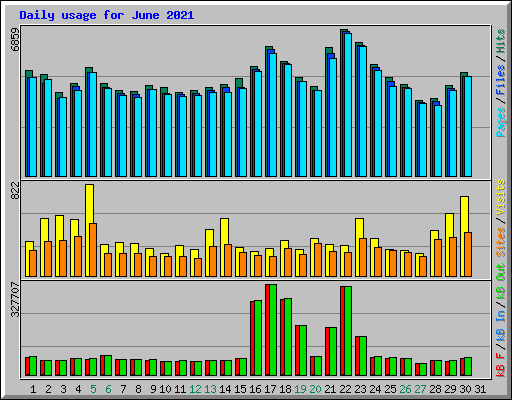This screenshot has height=400, width=512.
Task: Click day 9 on the x-axis
Action: [153, 389]
